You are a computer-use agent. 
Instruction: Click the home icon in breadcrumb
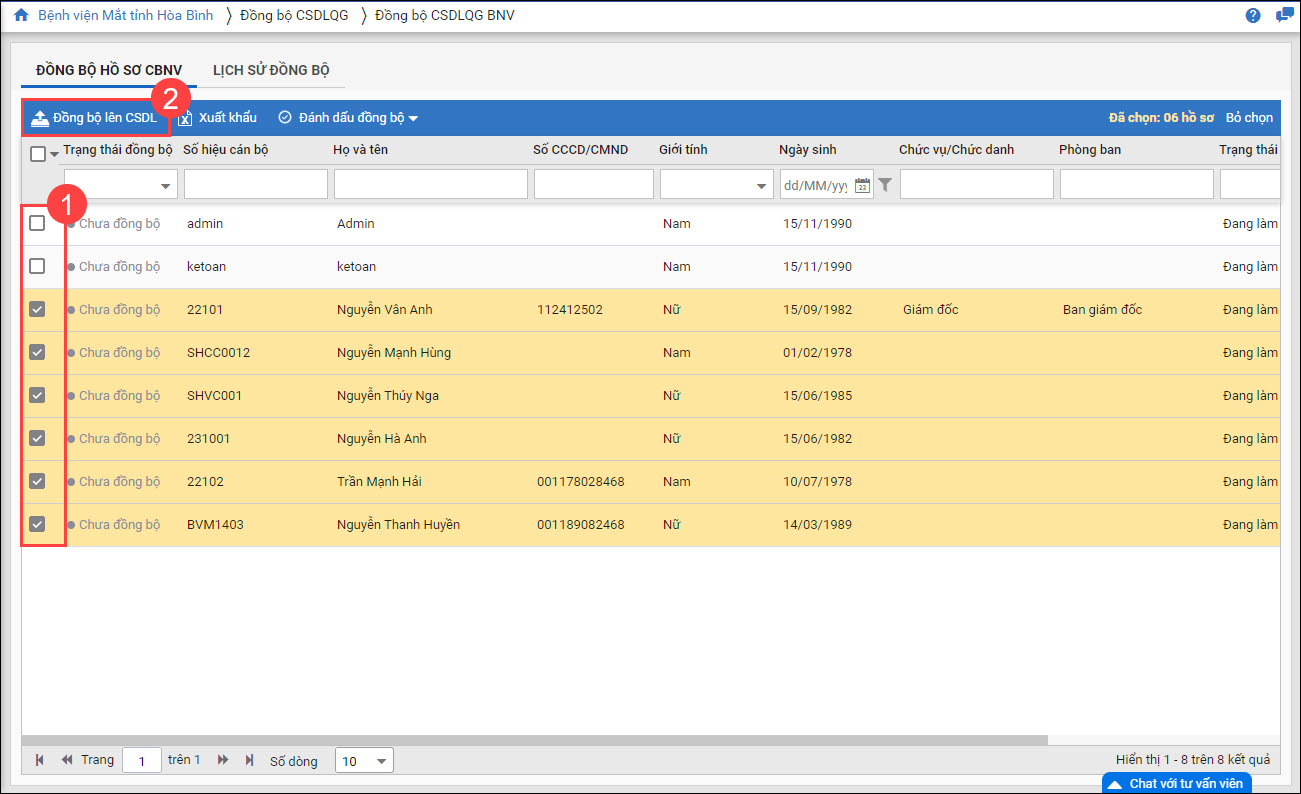[21, 16]
